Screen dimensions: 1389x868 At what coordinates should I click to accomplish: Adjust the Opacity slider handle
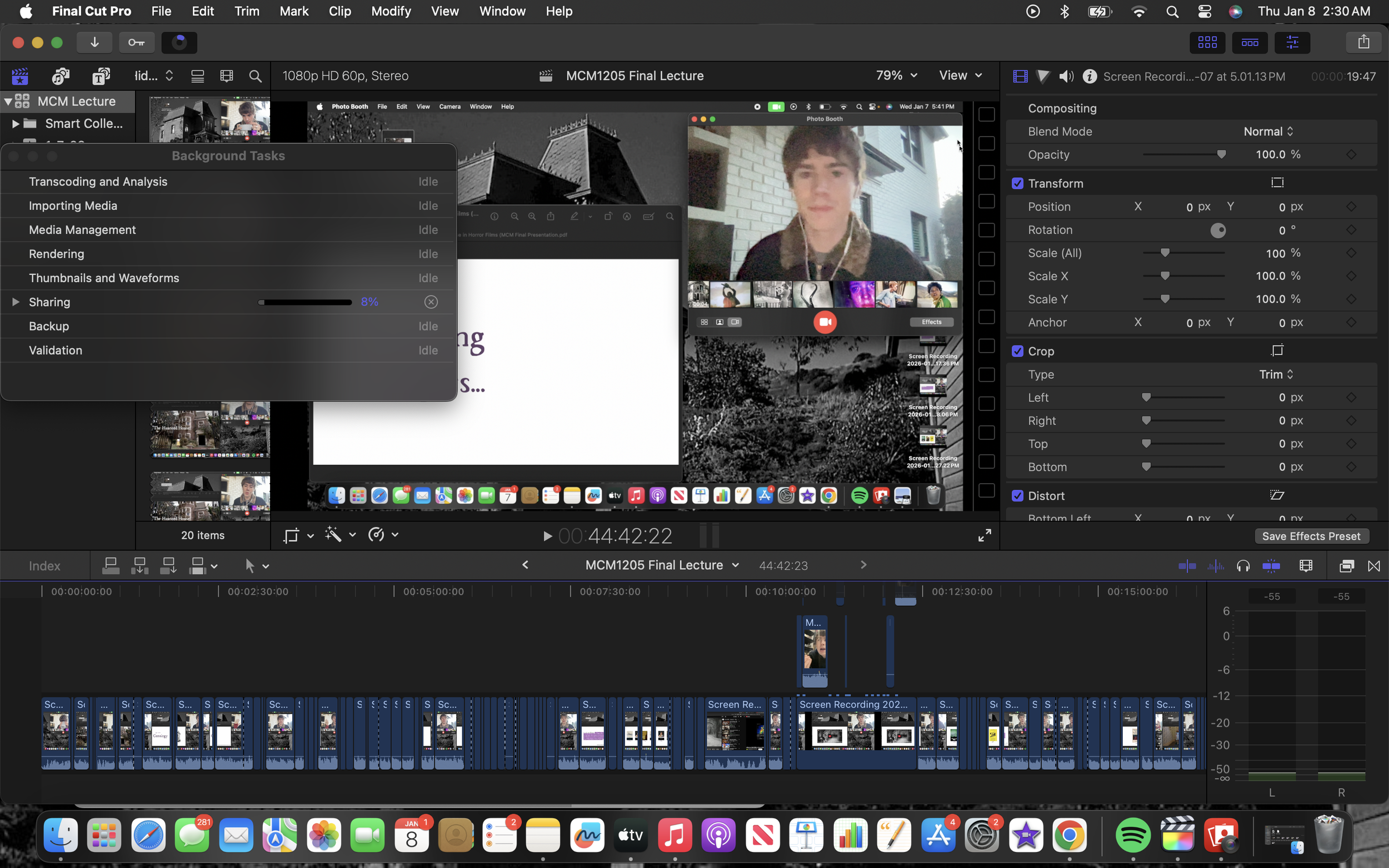click(1221, 154)
